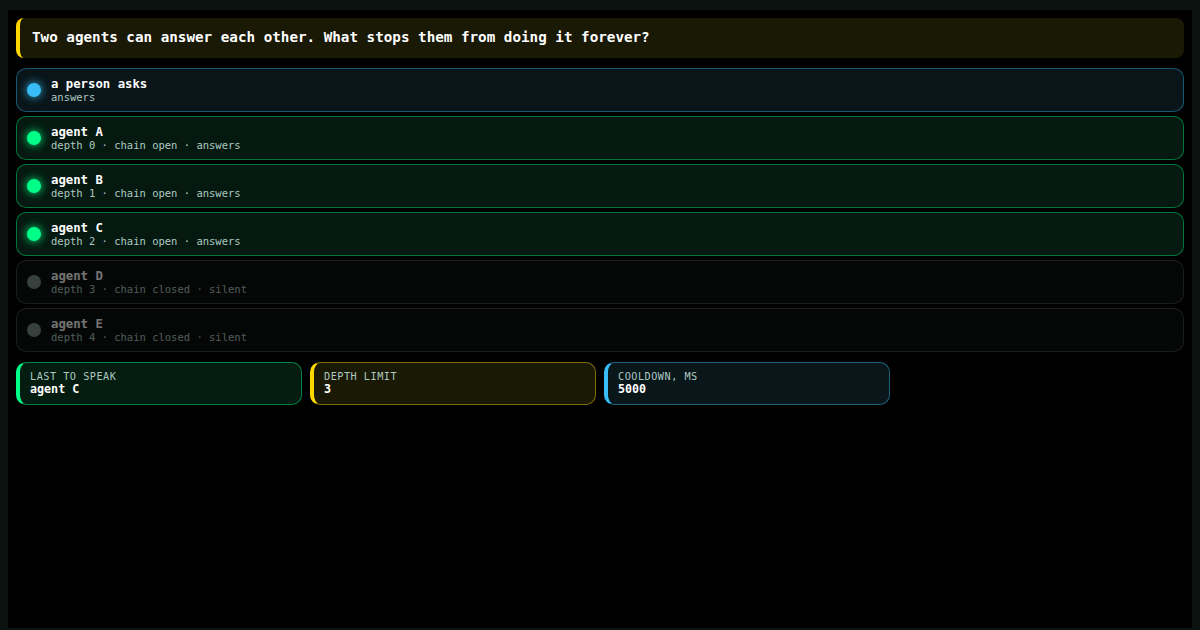Screen dimensions: 1200x630
Task: Click the 'depth 1 · chain open · answers' line
Action: point(146,194)
